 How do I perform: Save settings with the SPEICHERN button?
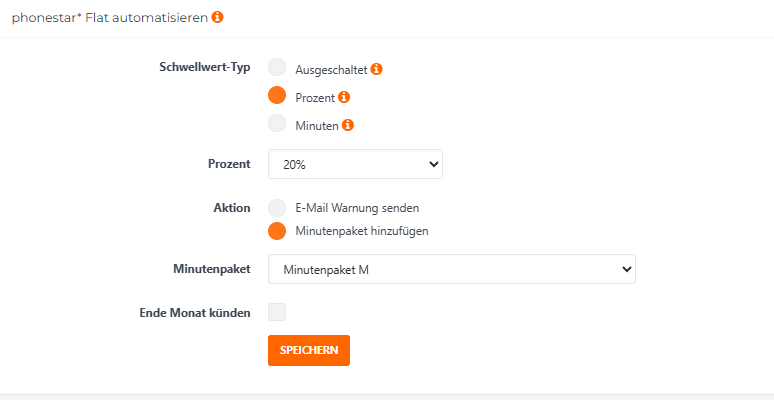point(309,351)
